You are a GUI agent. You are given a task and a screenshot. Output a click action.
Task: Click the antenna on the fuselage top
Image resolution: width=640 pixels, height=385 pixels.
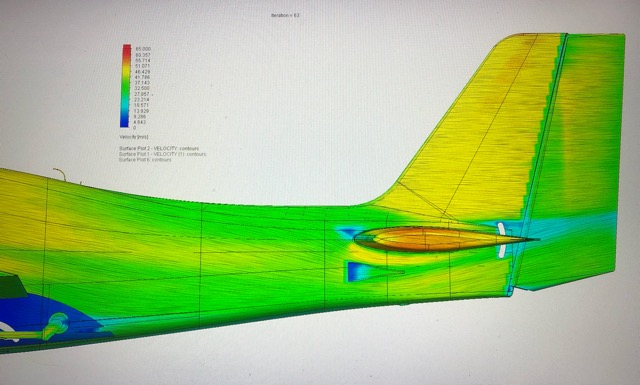click(x=60, y=174)
